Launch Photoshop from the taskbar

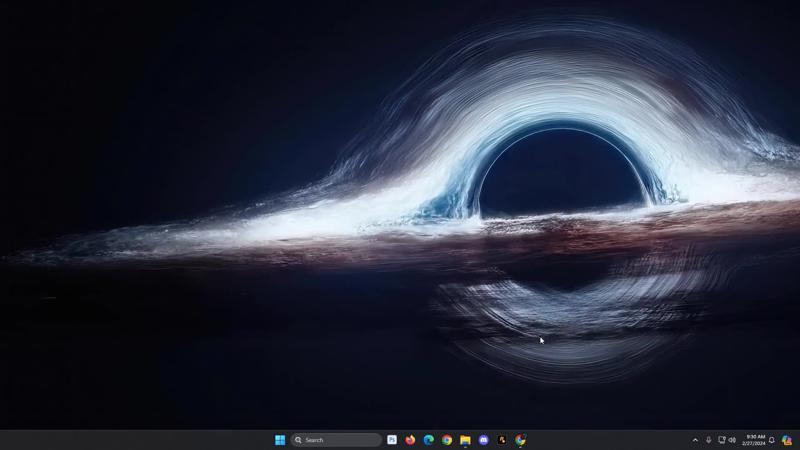[392, 440]
